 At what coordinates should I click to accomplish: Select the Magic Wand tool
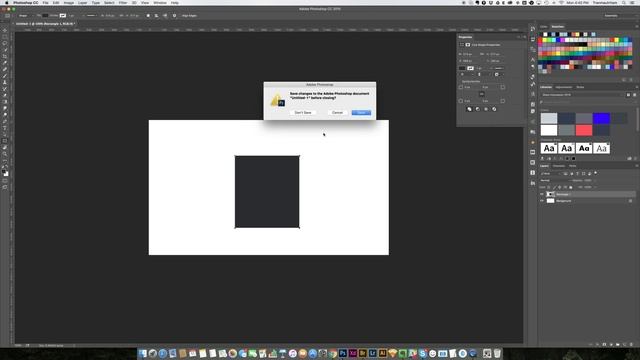tap(5, 50)
